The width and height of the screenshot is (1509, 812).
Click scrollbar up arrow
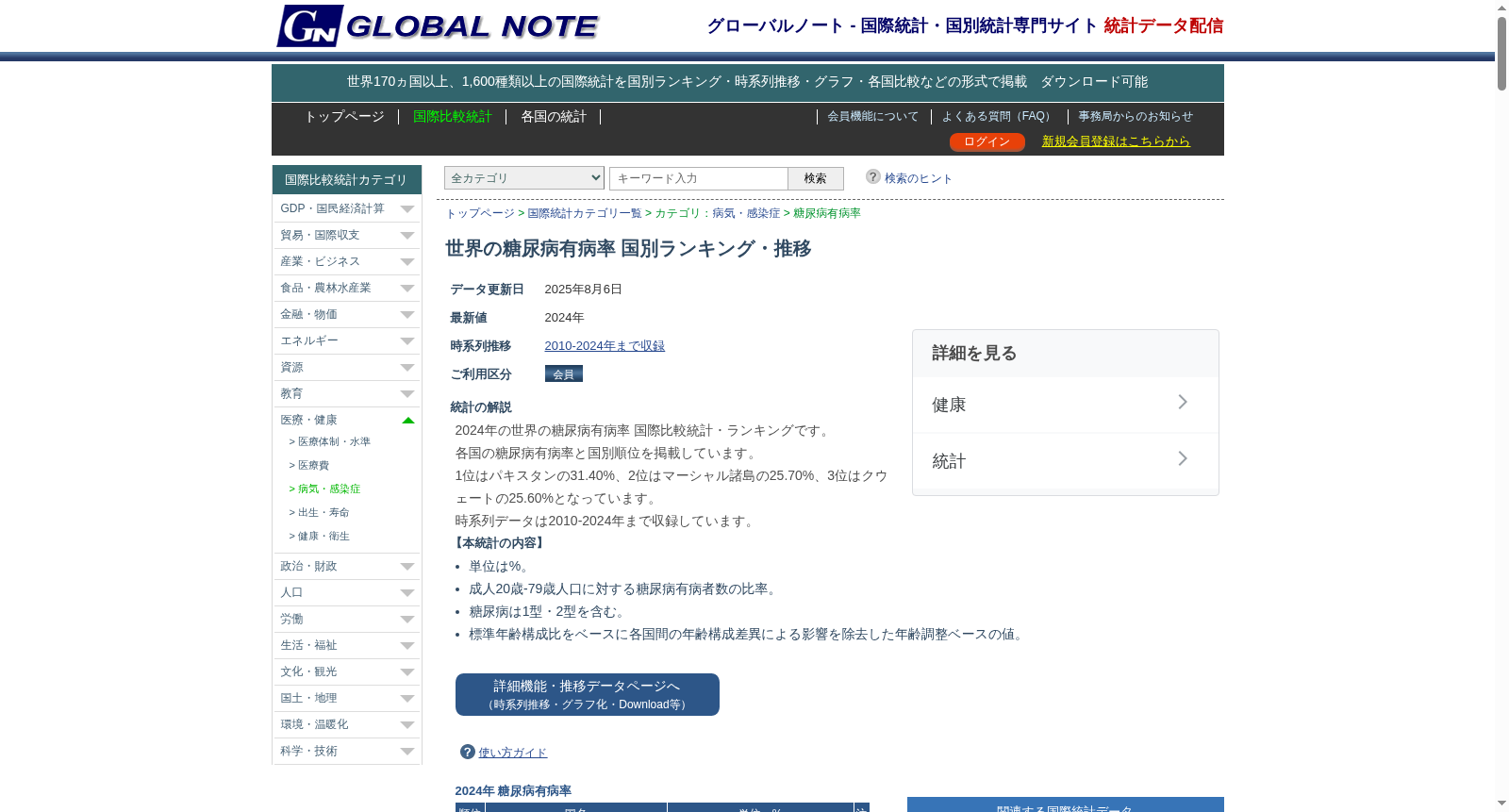[1501, 8]
